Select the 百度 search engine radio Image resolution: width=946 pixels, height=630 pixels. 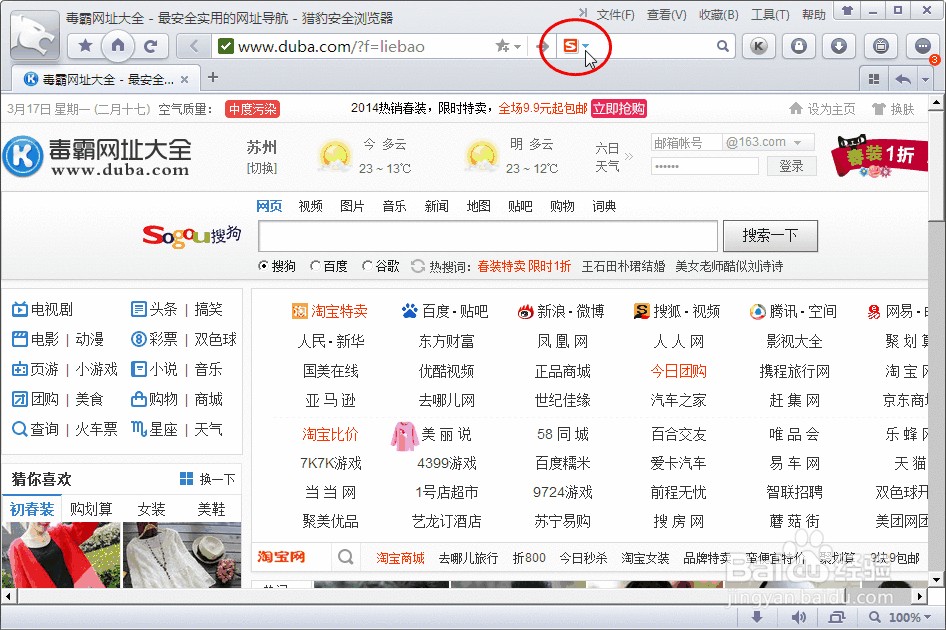tap(315, 266)
